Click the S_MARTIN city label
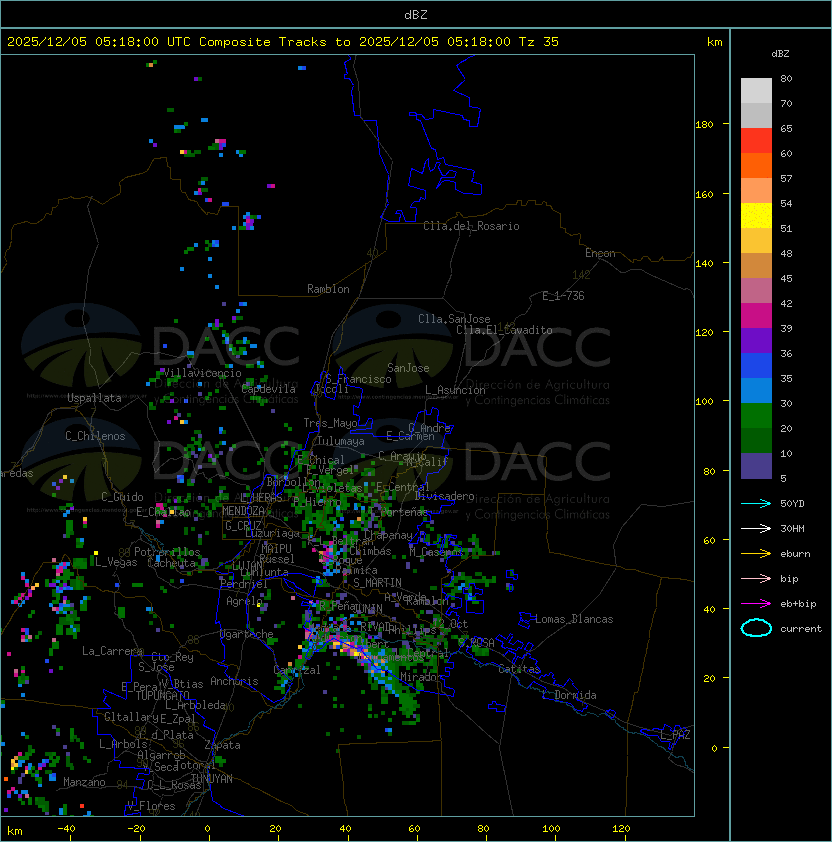Viewport: 832px width, 842px height. click(x=377, y=583)
